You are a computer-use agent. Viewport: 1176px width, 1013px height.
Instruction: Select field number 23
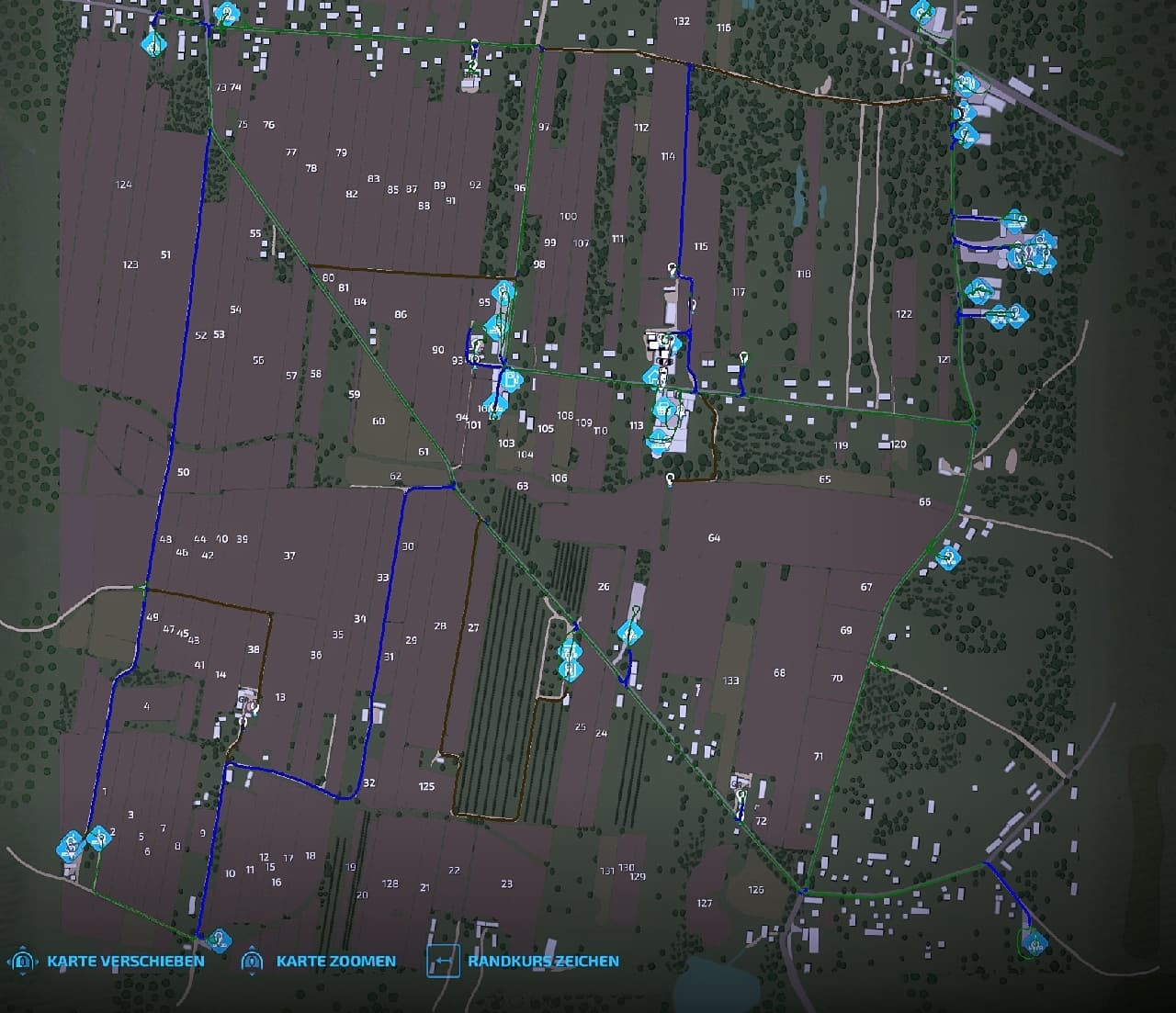pos(507,884)
